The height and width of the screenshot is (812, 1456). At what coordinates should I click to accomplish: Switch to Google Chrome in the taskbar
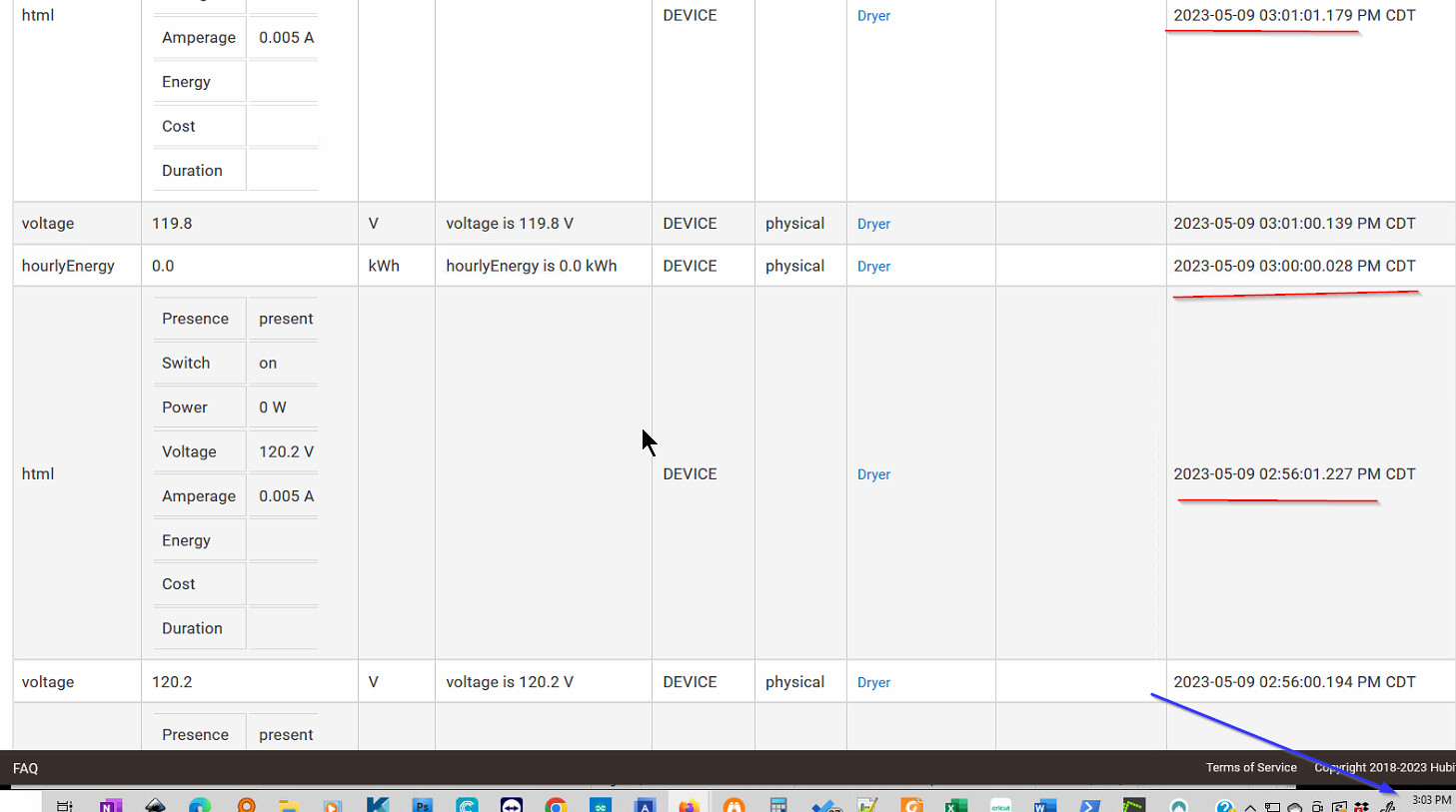(x=556, y=805)
